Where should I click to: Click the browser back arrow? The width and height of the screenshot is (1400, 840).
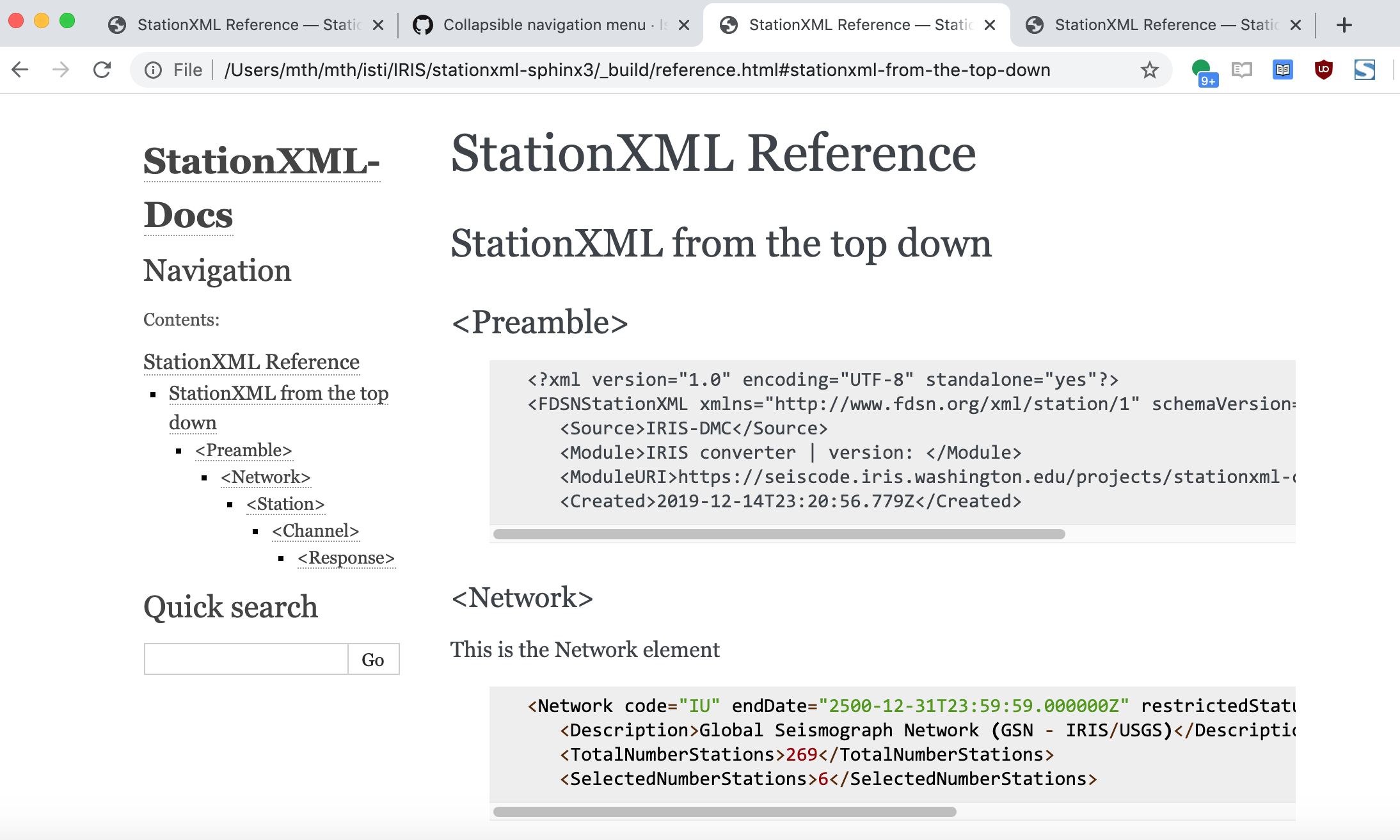(x=20, y=70)
